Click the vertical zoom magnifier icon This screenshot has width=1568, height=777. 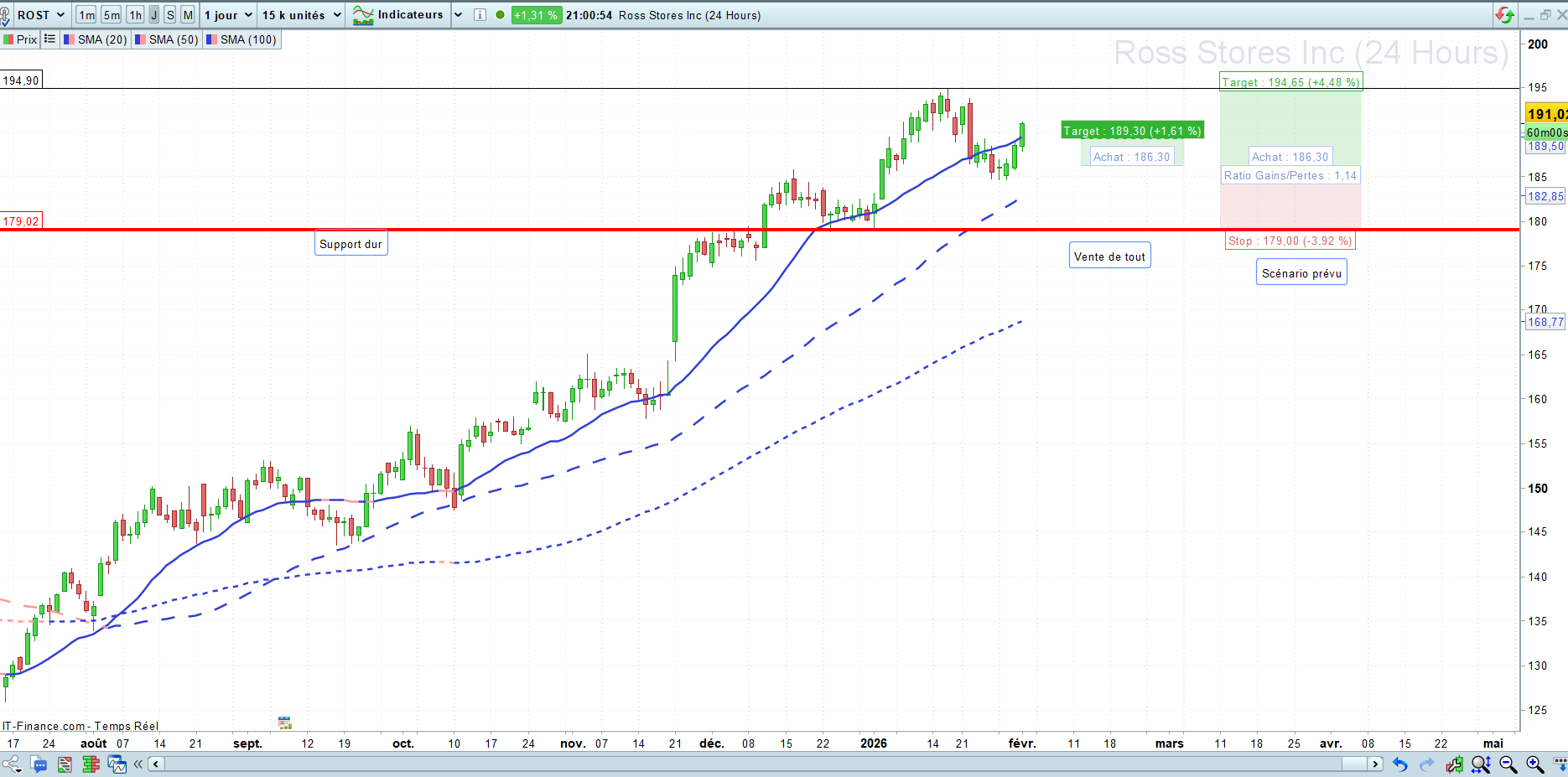(x=1481, y=764)
